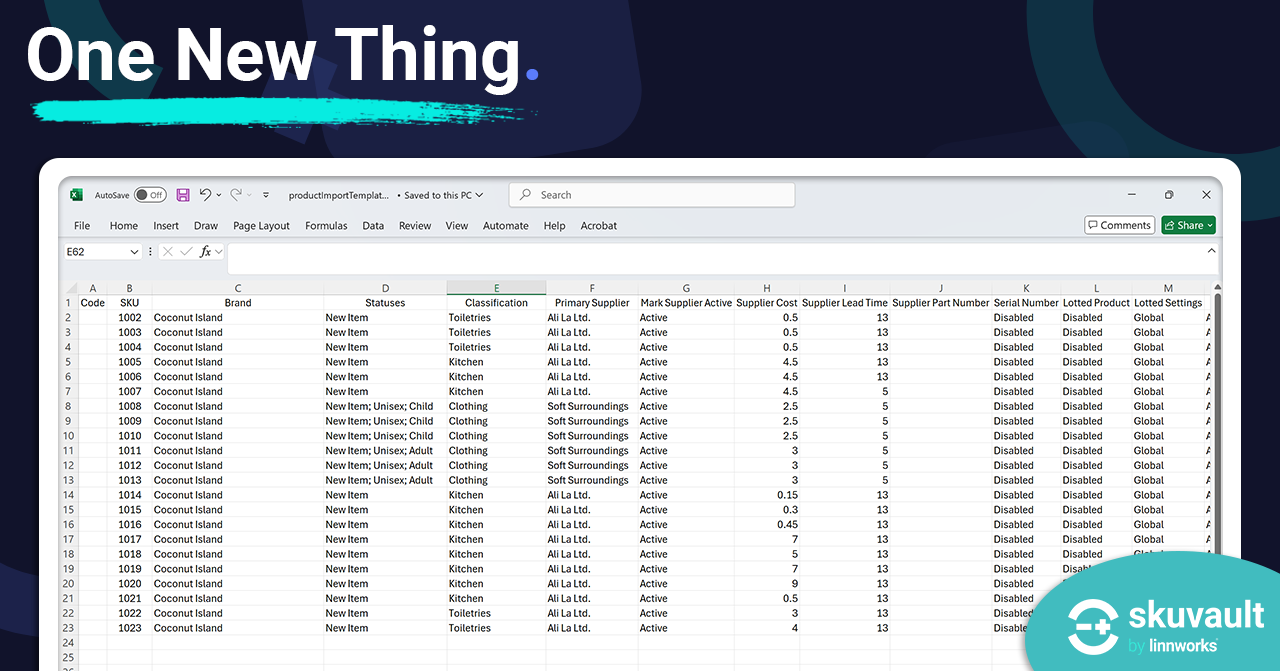Click the Excel app icon in the title bar

(x=75, y=195)
